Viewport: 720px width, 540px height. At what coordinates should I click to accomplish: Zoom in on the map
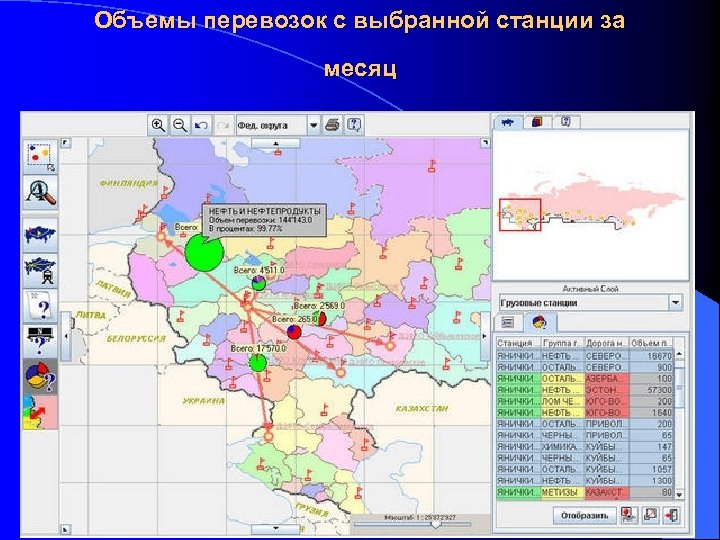tap(158, 125)
